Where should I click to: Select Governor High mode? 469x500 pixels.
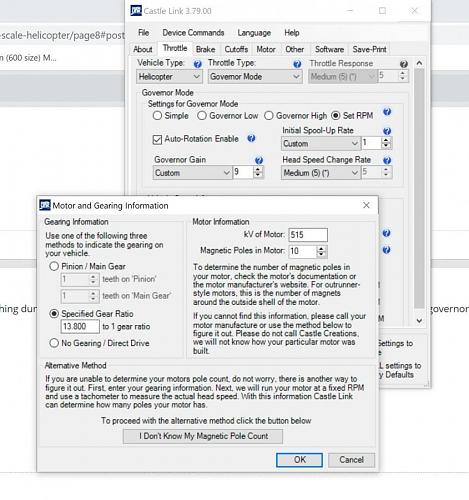269,116
